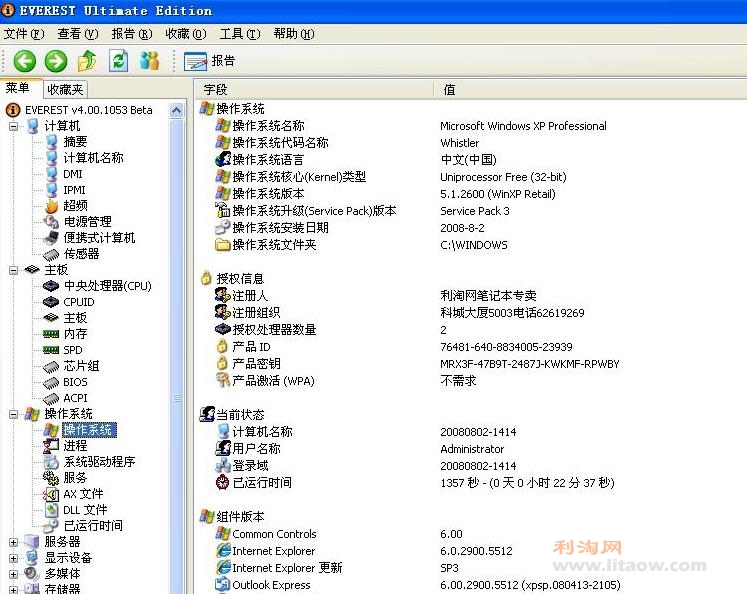Click the 电源管理 icon in tree
747x594 pixels.
(51, 221)
